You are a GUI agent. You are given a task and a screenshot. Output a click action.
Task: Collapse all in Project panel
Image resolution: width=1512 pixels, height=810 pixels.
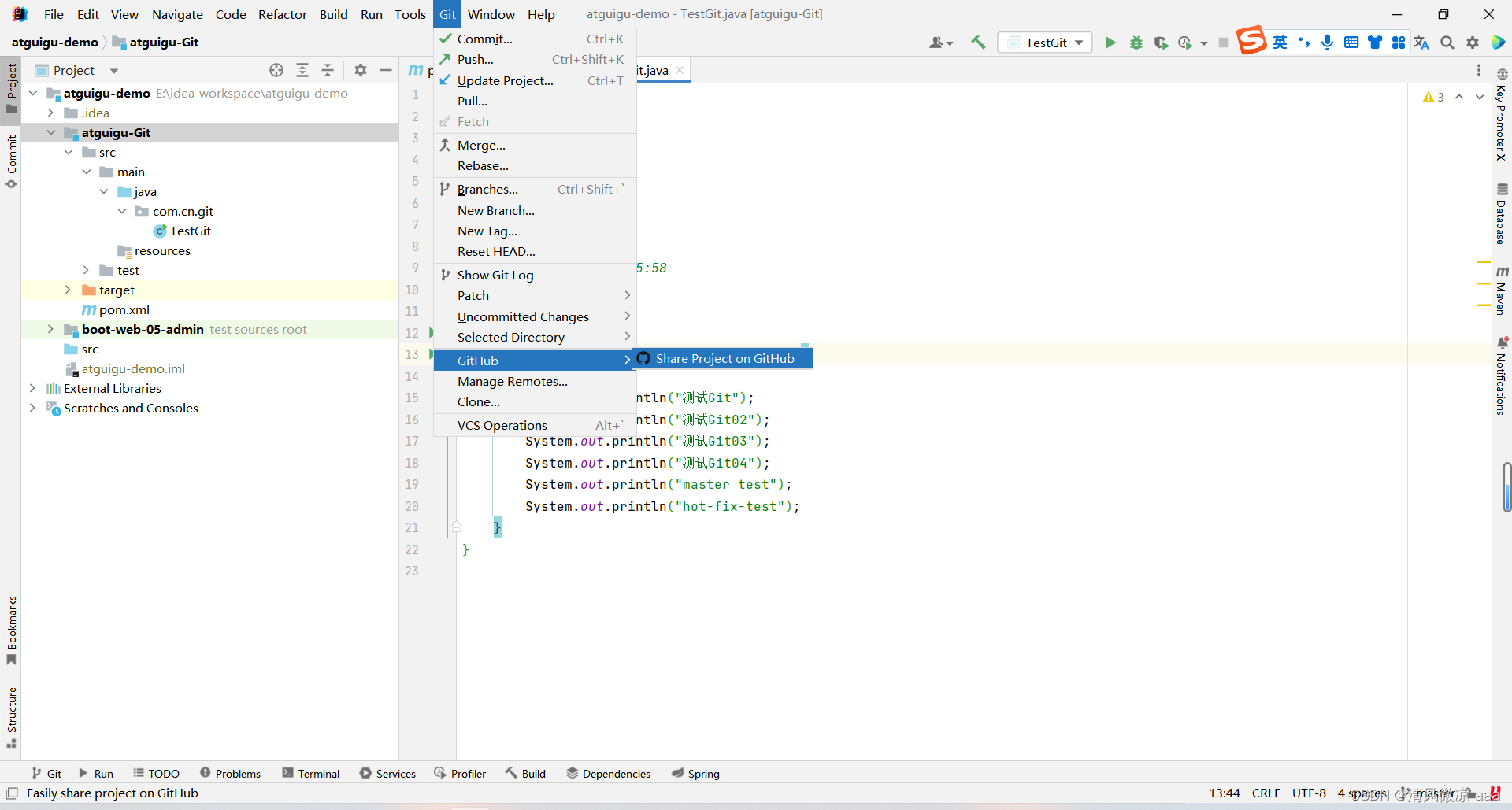tap(328, 70)
